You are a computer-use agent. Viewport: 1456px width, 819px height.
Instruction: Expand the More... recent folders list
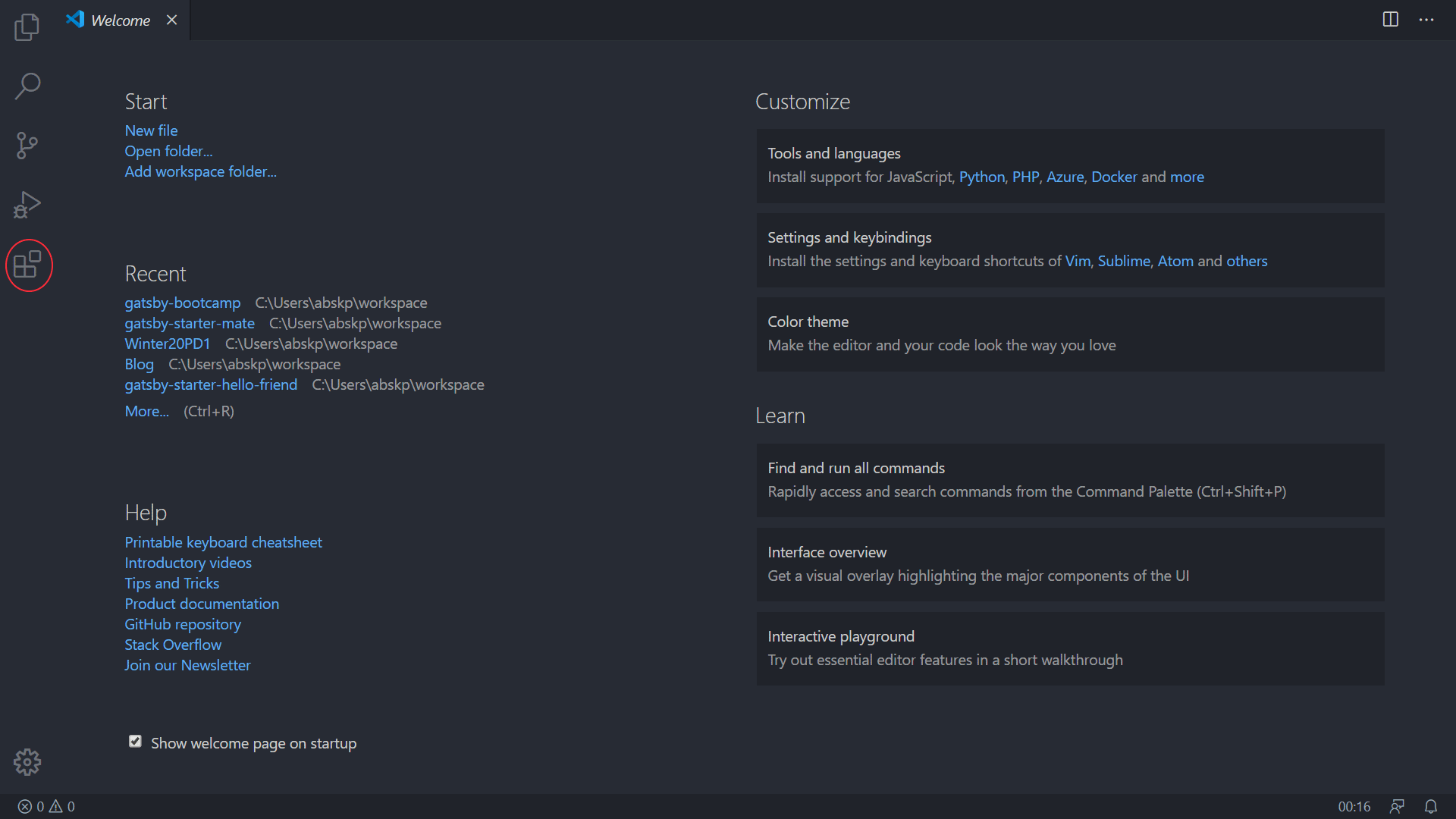[x=146, y=411]
